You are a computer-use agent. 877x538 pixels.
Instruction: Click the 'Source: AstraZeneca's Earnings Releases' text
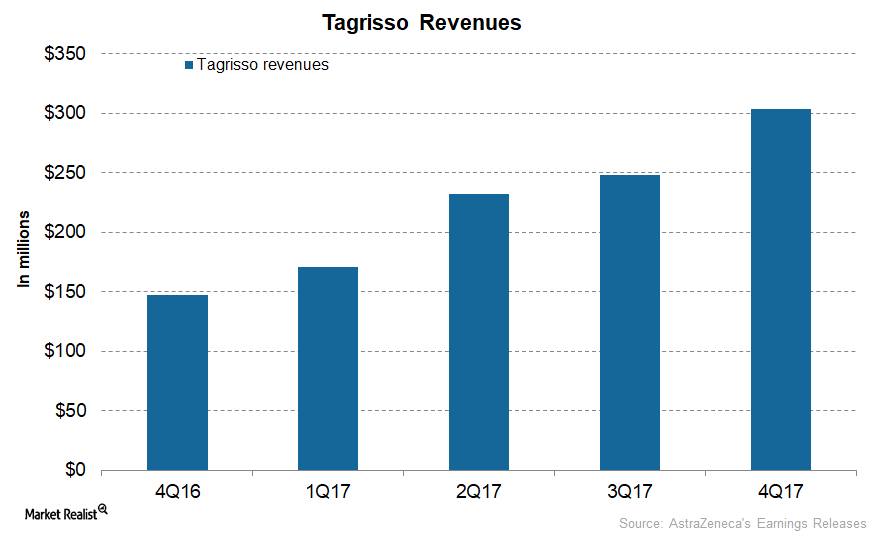pyautogui.click(x=743, y=523)
